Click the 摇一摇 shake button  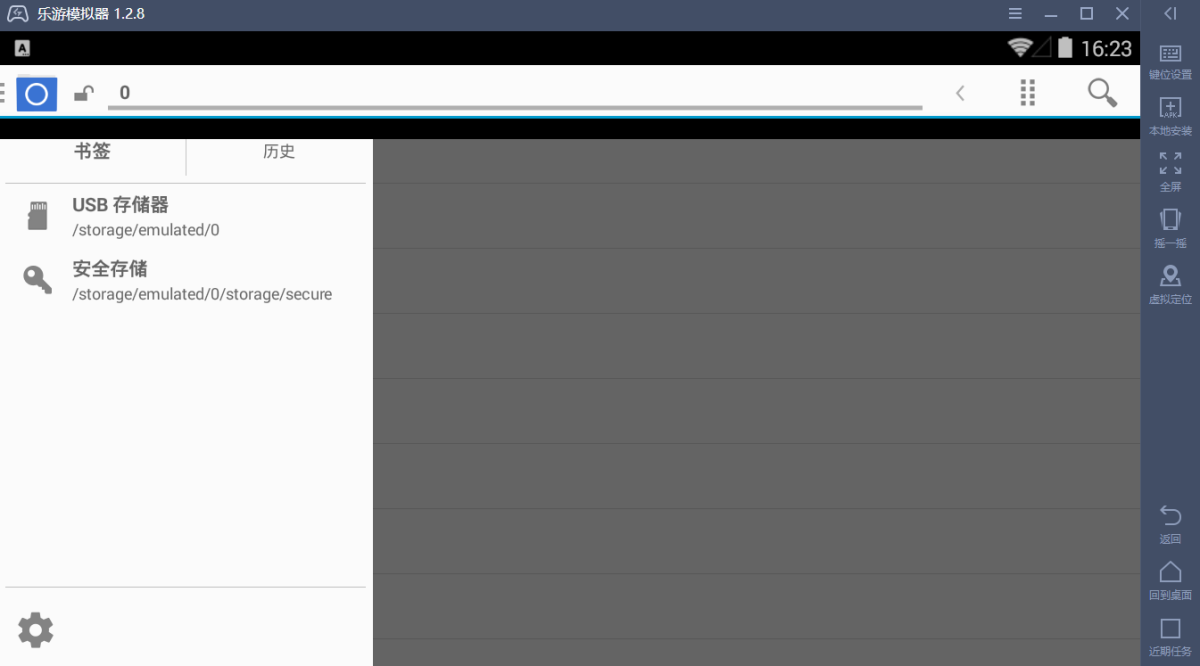(x=1170, y=228)
